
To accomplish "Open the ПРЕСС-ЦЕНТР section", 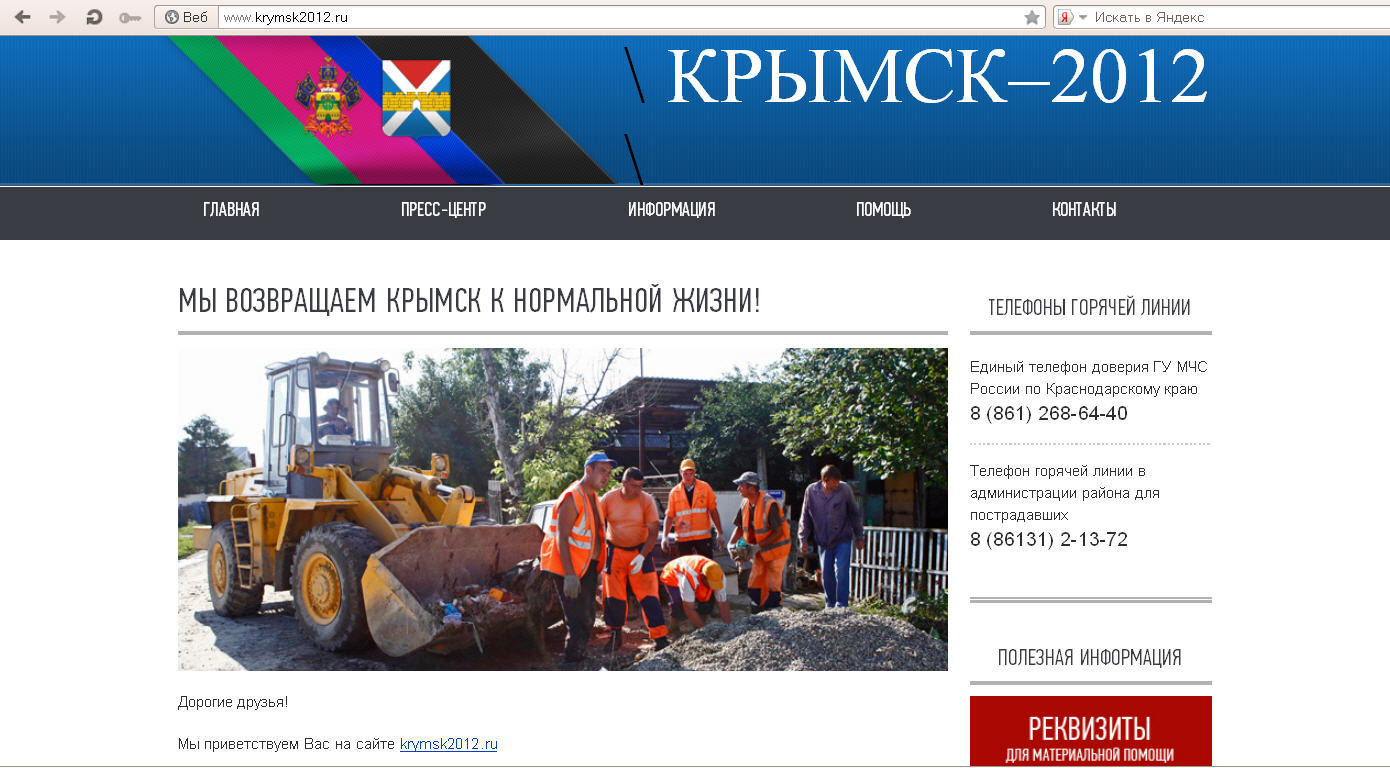I will coord(441,210).
